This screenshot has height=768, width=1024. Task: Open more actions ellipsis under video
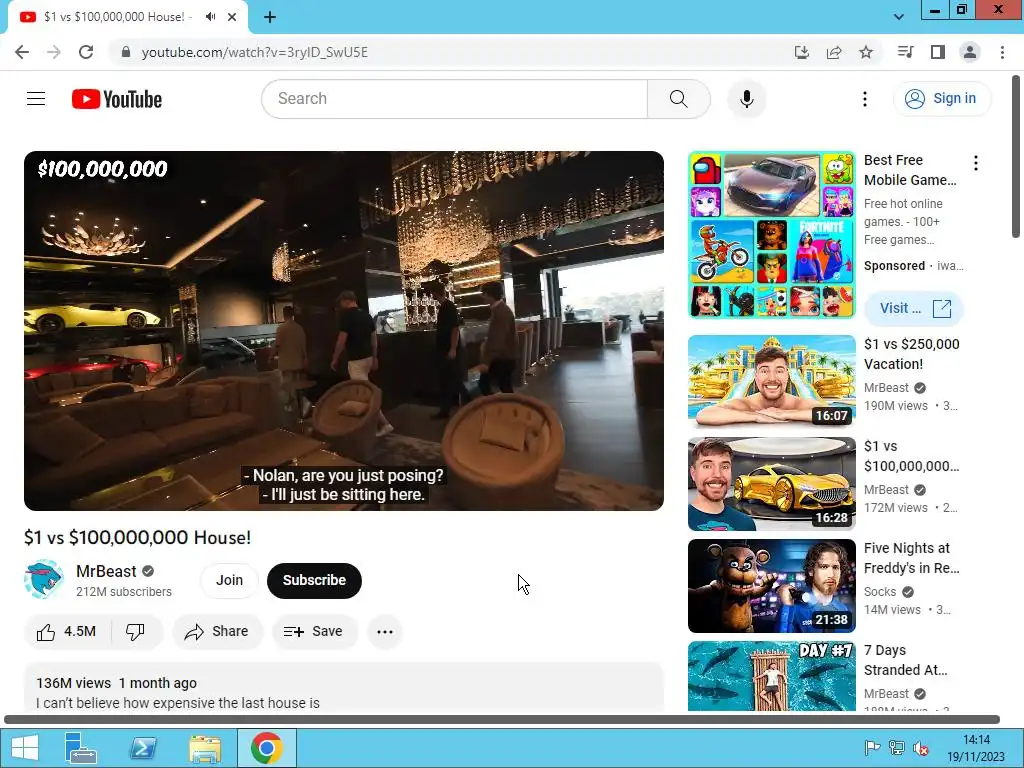385,632
